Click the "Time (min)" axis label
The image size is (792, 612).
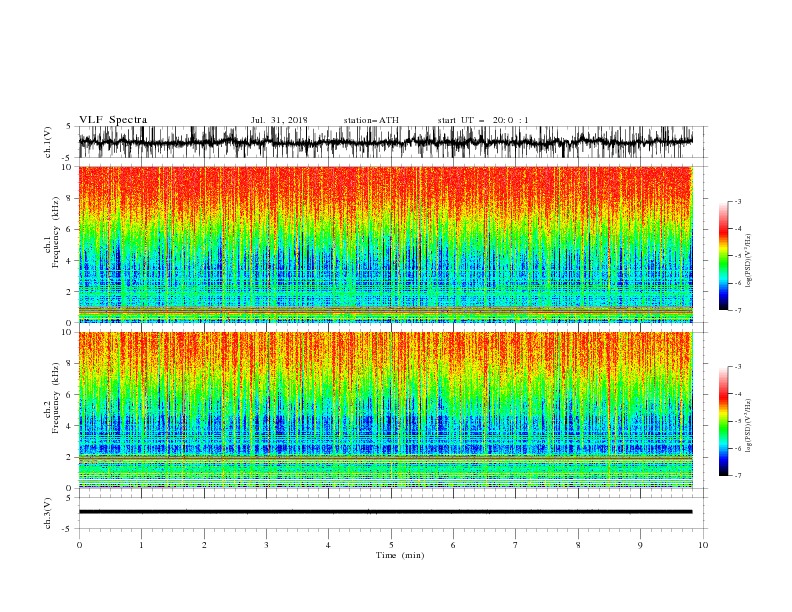click(400, 555)
